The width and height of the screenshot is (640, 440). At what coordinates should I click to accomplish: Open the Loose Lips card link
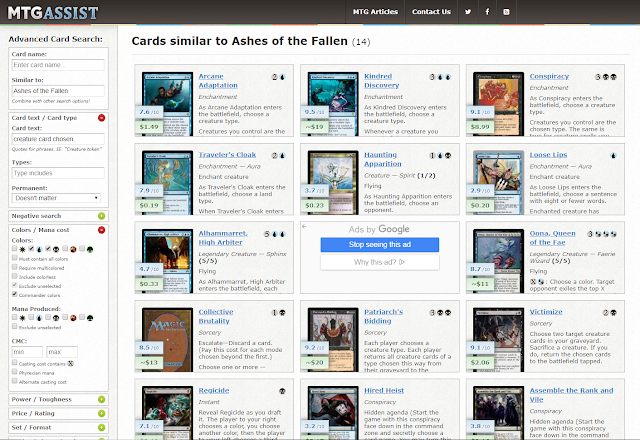tap(548, 155)
